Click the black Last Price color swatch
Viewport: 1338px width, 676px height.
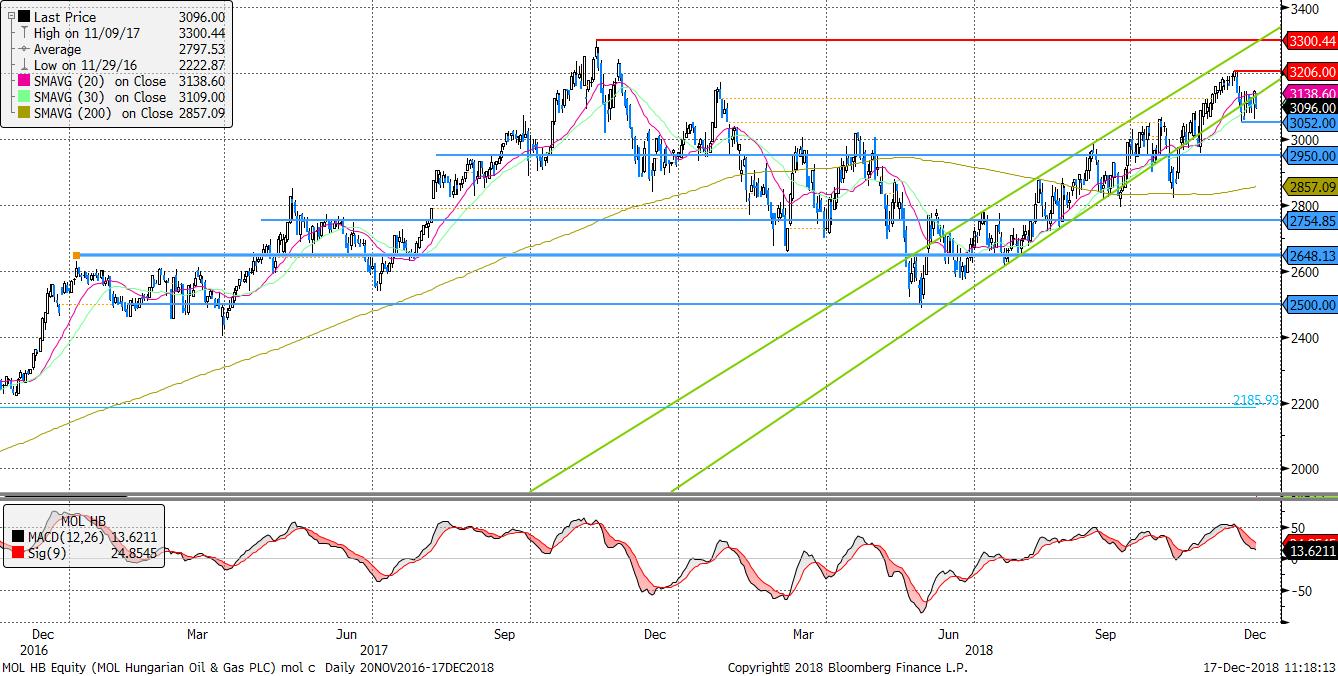(23, 17)
